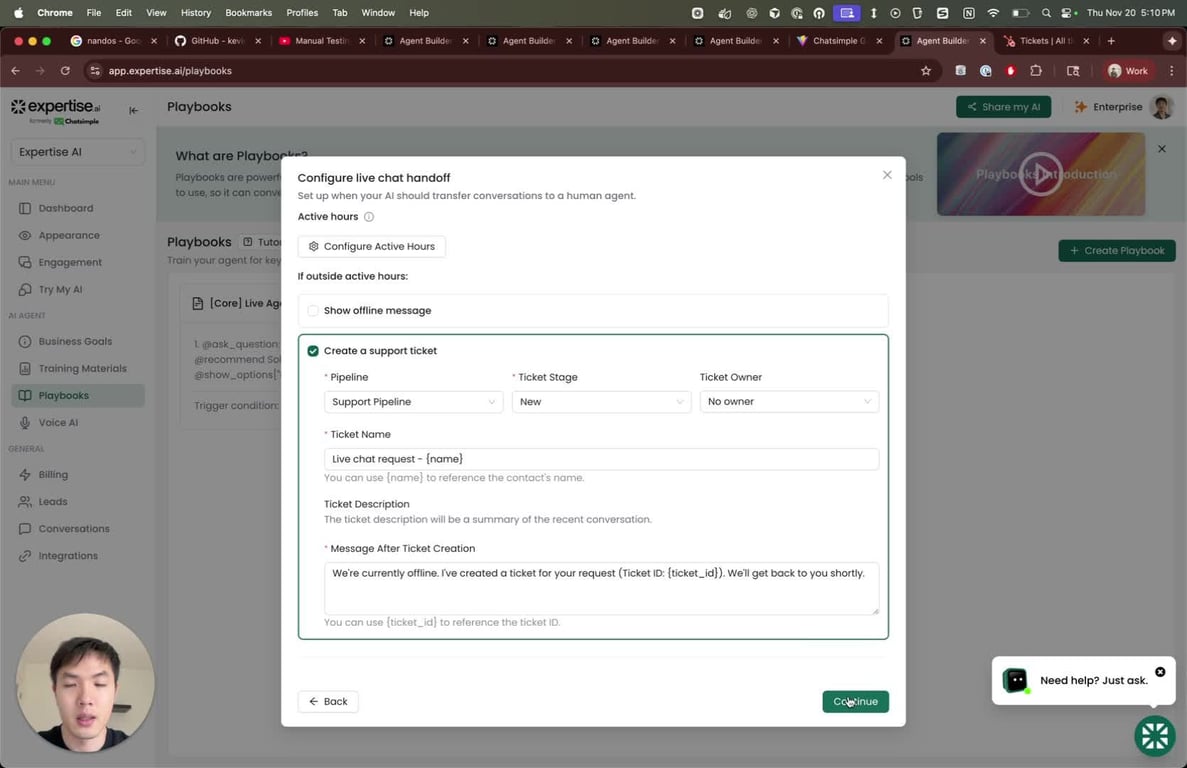
Task: Open macOS Spotlight search icon
Action: [x=1045, y=13]
